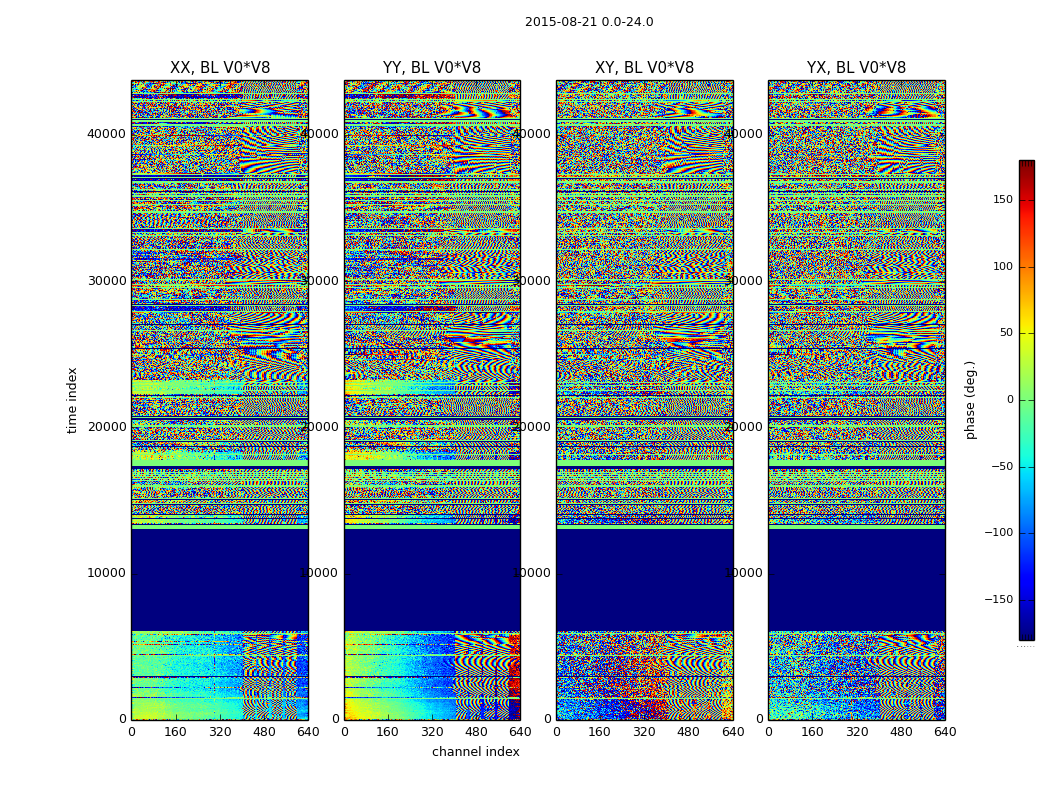
Task: Click the colorbar at the 50 degree tick
Action: [x=1027, y=333]
